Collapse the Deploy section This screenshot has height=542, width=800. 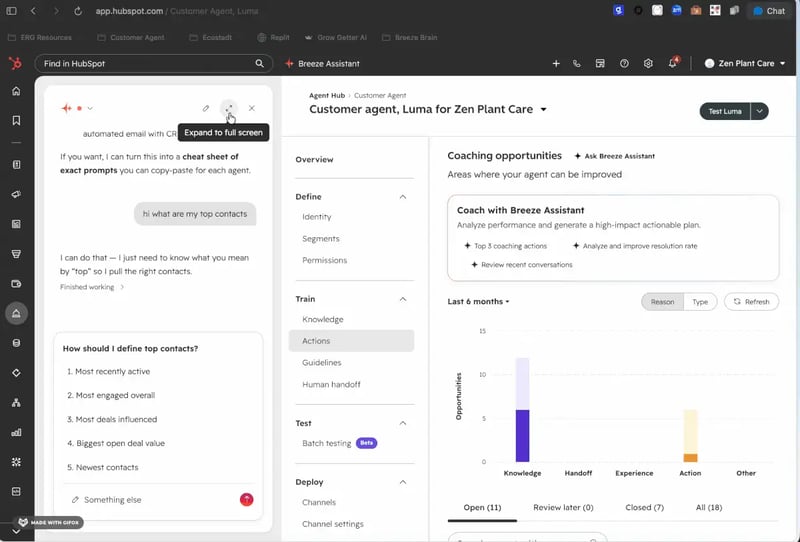tap(403, 482)
